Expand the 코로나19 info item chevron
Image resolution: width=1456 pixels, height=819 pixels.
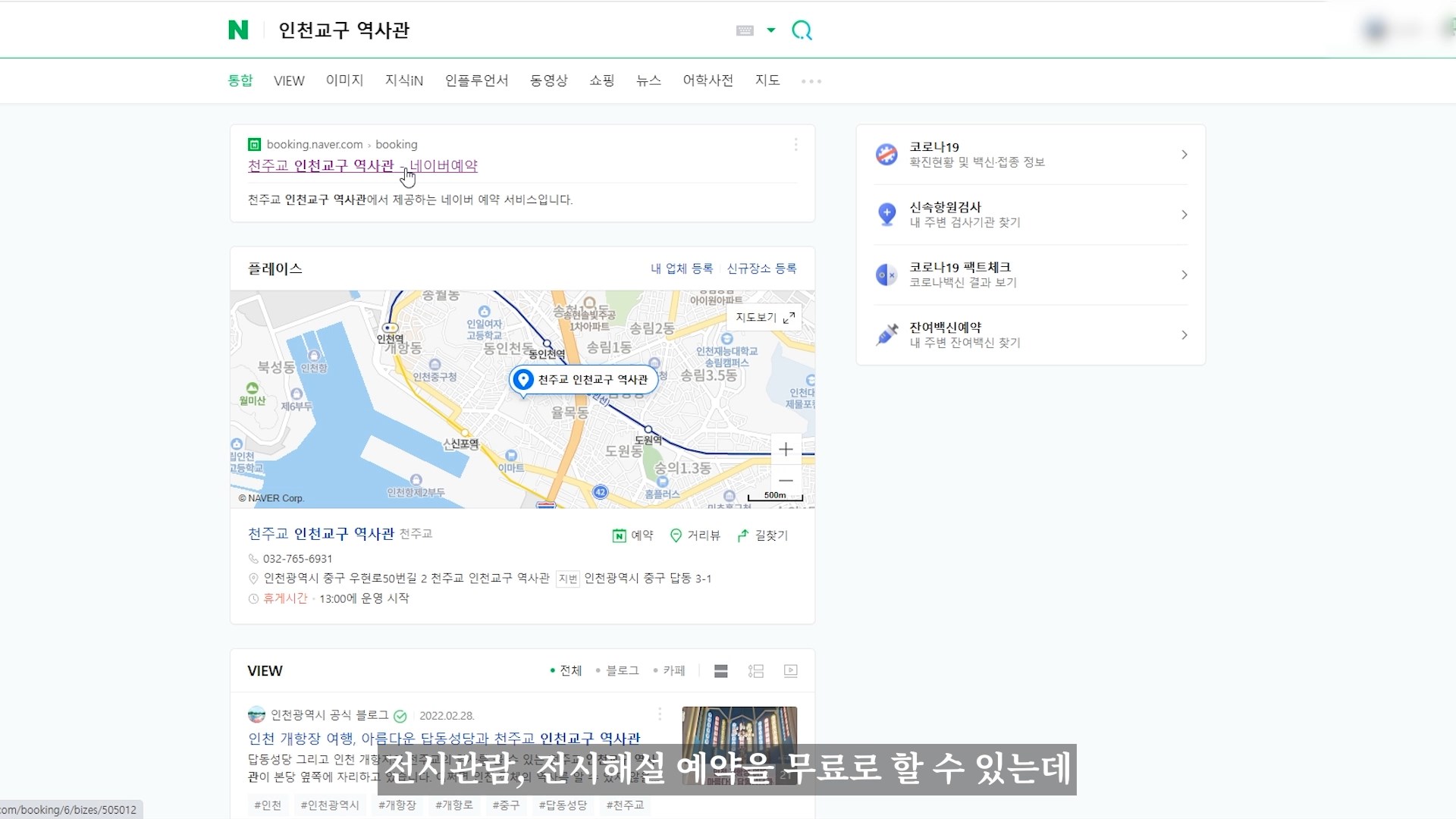[1184, 155]
